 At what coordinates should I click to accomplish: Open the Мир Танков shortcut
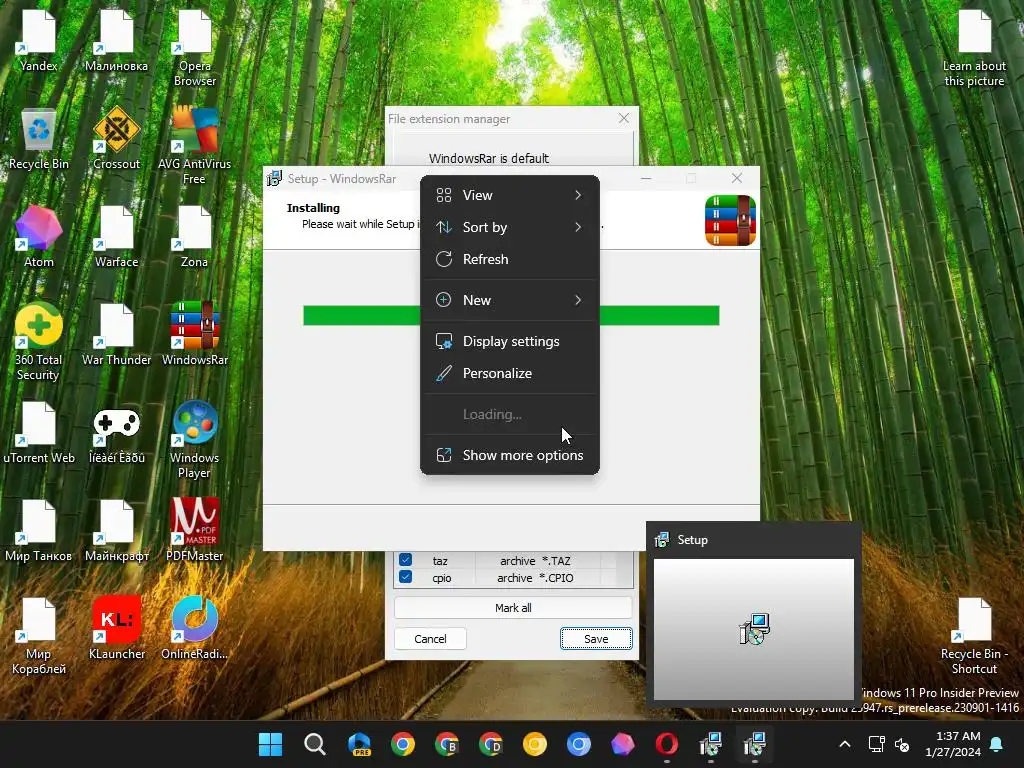tap(39, 530)
